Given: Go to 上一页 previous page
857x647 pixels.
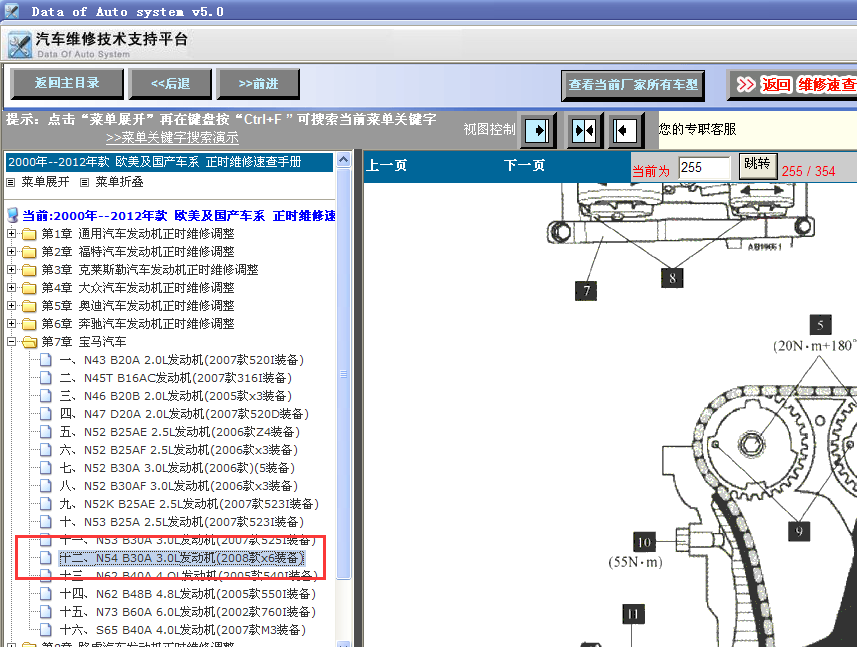Looking at the screenshot, I should pyautogui.click(x=386, y=166).
